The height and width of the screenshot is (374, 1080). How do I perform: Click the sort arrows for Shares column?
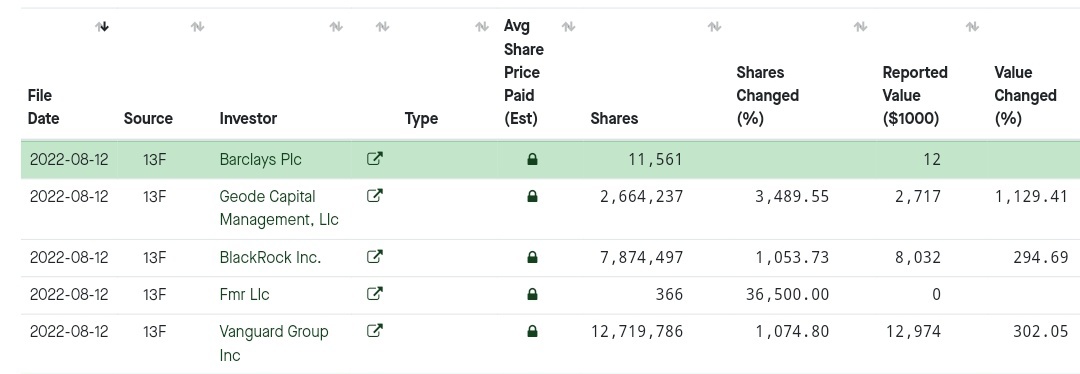point(714,27)
